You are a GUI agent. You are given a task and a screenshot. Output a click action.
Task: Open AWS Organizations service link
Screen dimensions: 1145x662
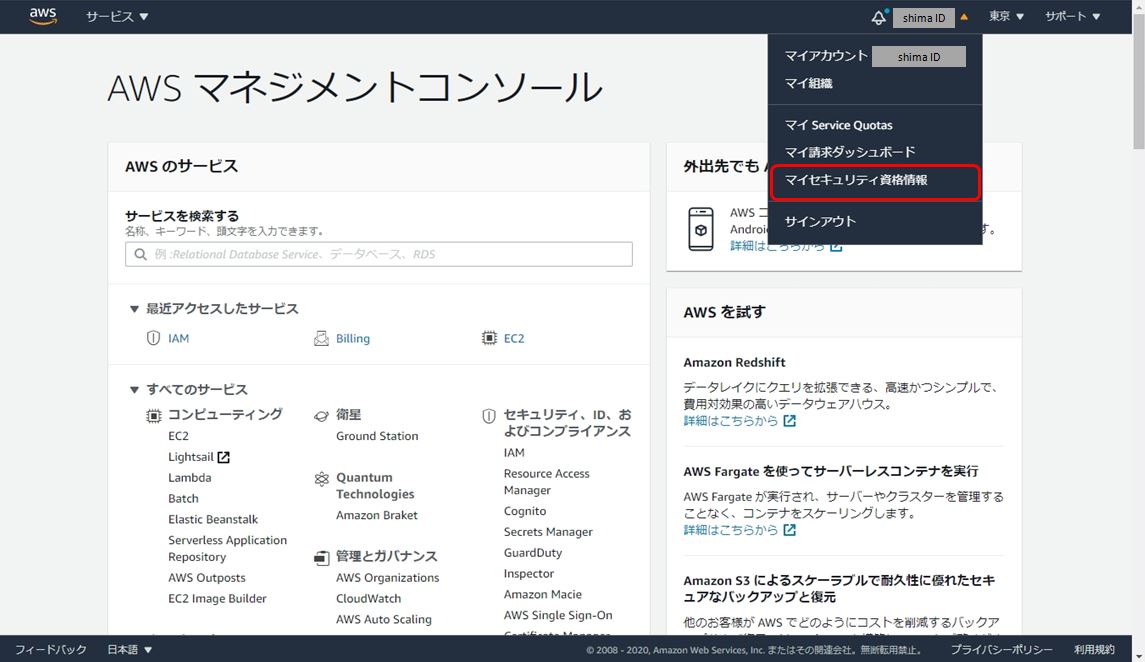click(x=388, y=577)
